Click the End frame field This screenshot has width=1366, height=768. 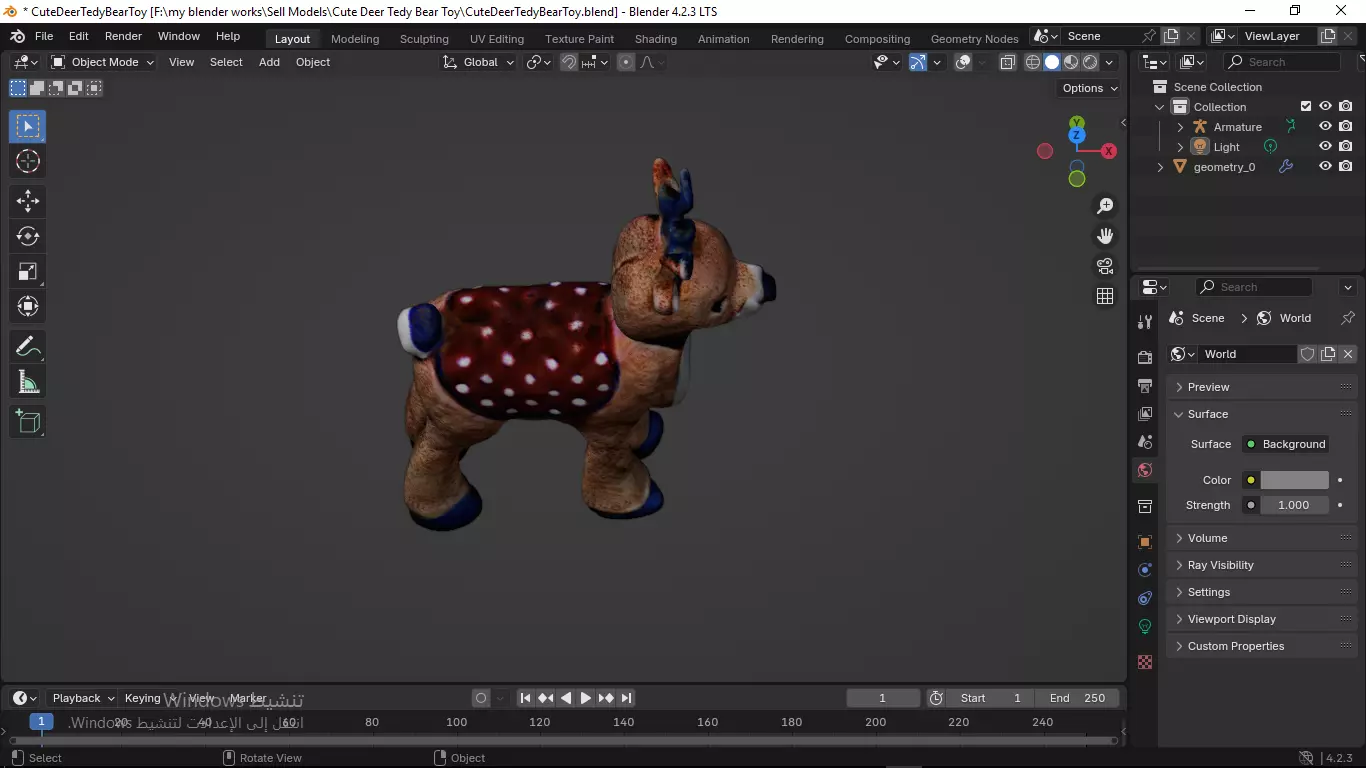tap(1078, 698)
